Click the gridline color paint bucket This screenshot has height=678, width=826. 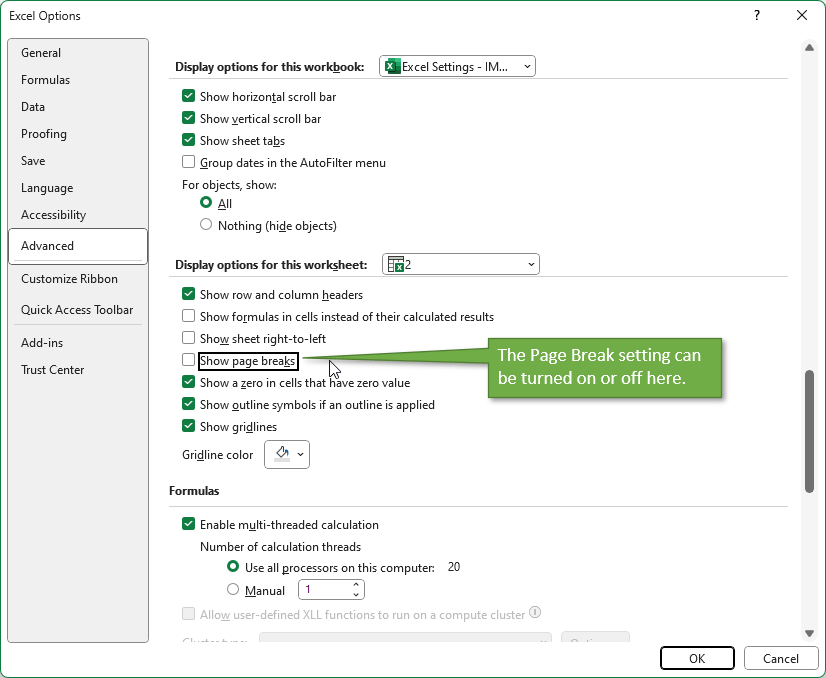[x=281, y=454]
